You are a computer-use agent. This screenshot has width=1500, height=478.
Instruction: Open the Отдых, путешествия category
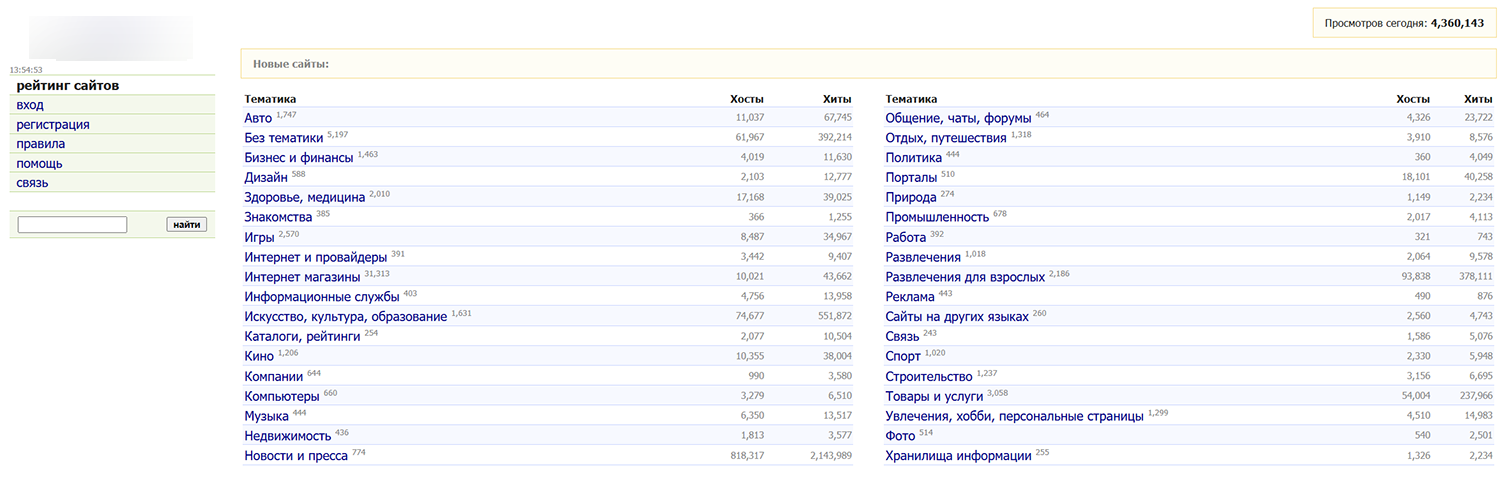point(946,138)
